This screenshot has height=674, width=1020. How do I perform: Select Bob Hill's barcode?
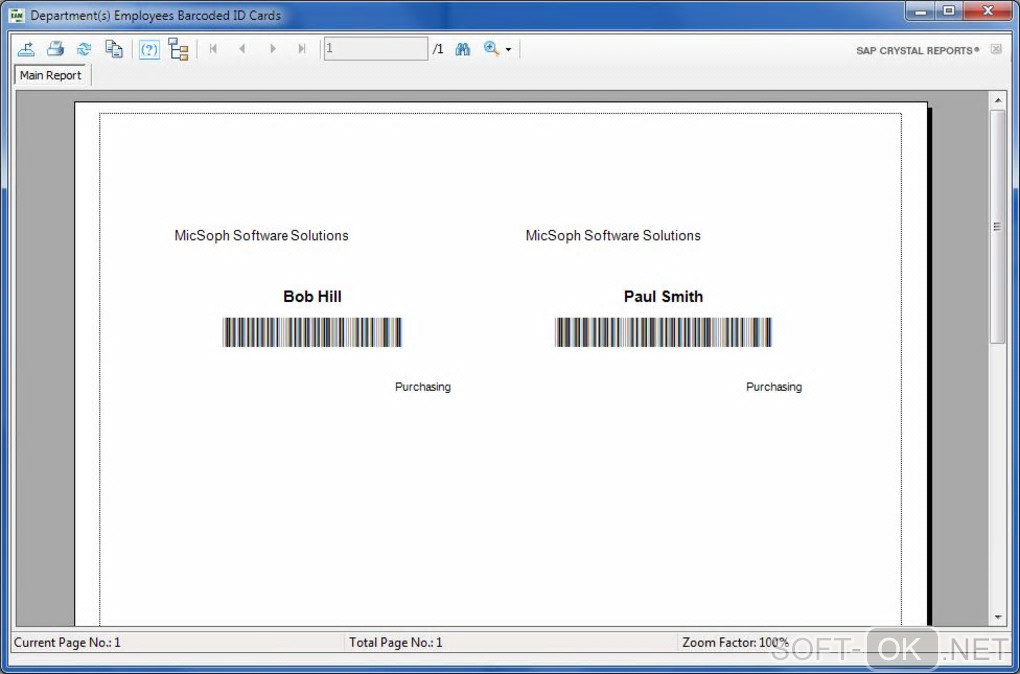coord(312,332)
